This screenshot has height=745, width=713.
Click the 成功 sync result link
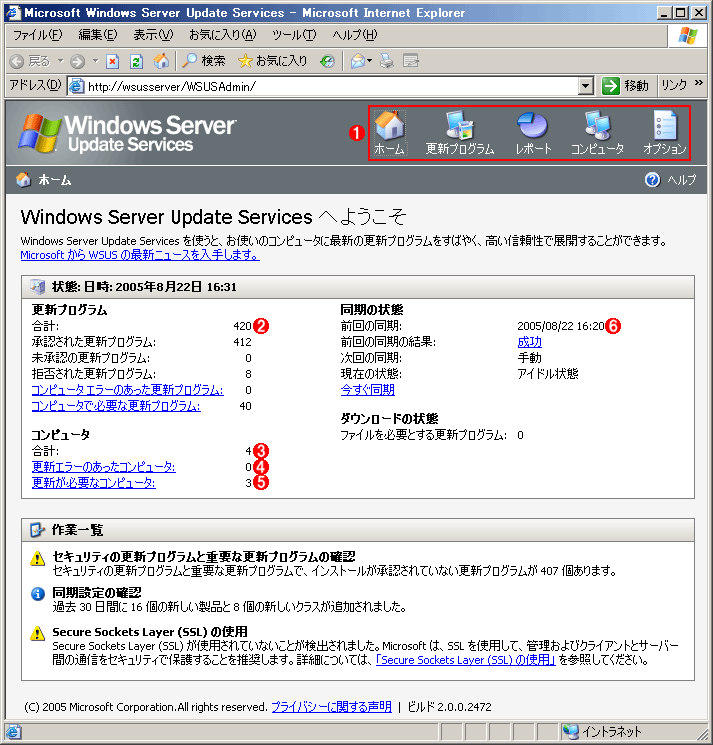(529, 342)
